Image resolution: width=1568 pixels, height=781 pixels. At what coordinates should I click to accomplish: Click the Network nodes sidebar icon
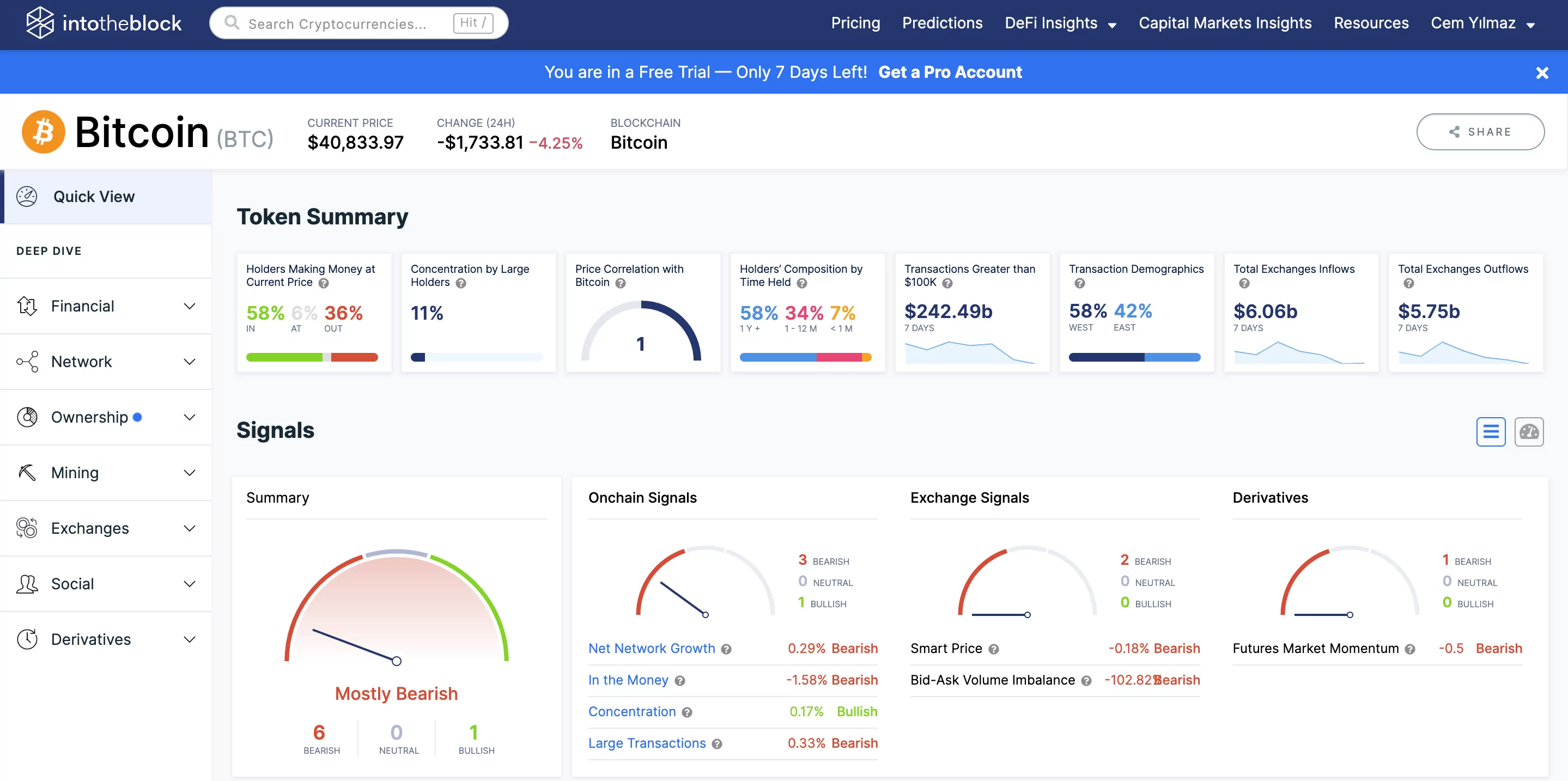[27, 361]
